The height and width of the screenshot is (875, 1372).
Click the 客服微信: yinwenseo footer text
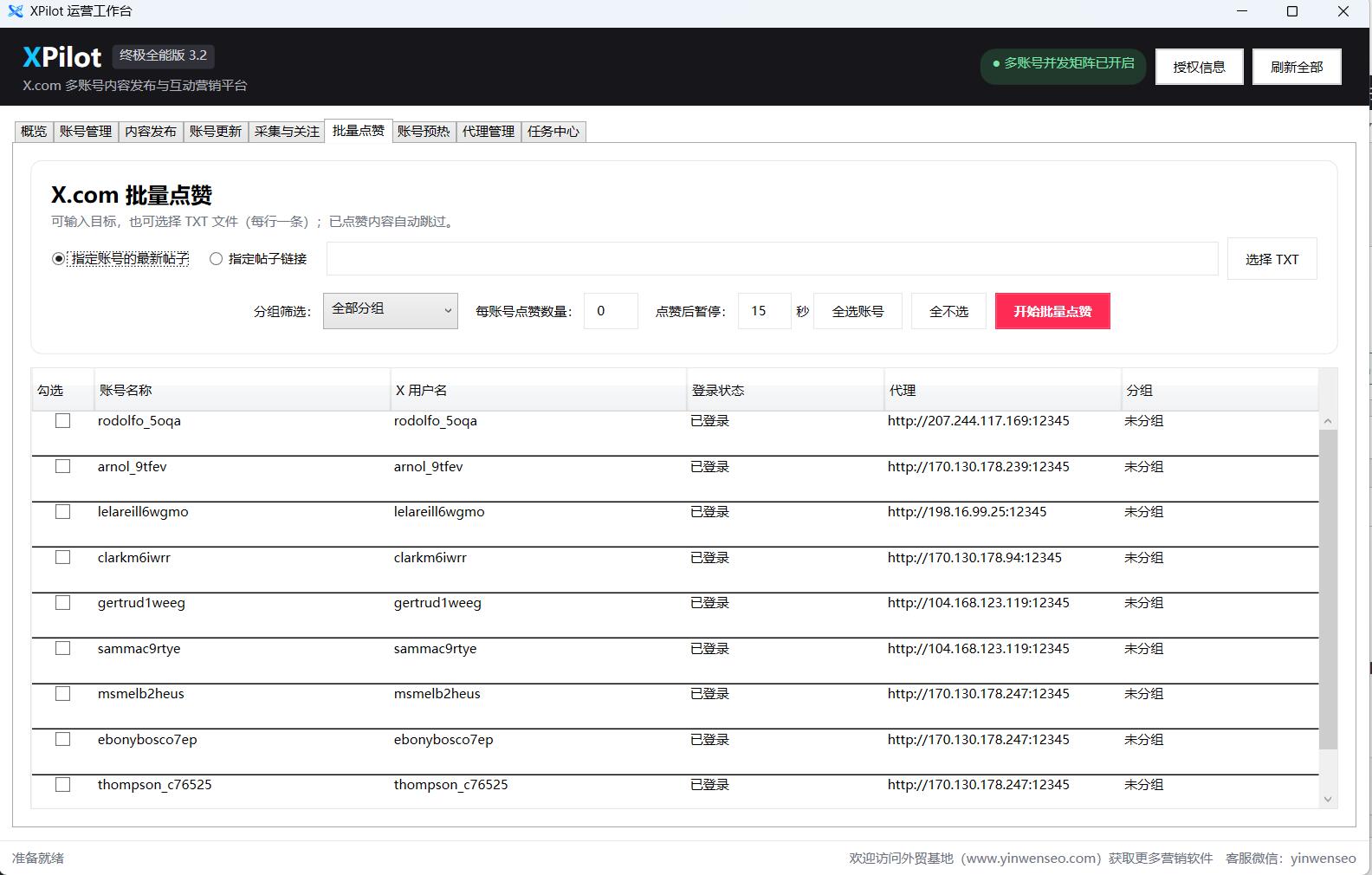click(1291, 858)
